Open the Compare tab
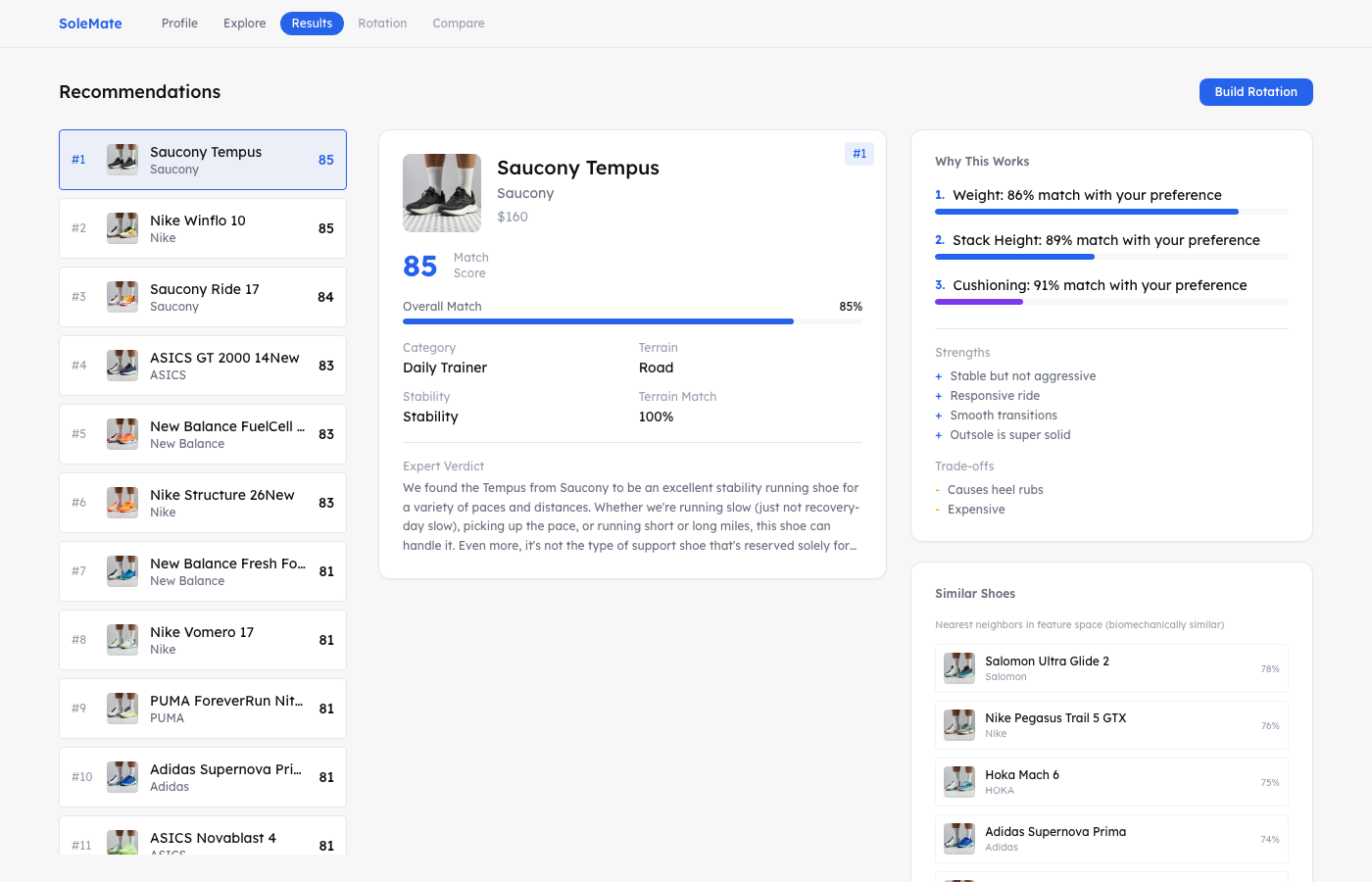1372x882 pixels. [458, 23]
